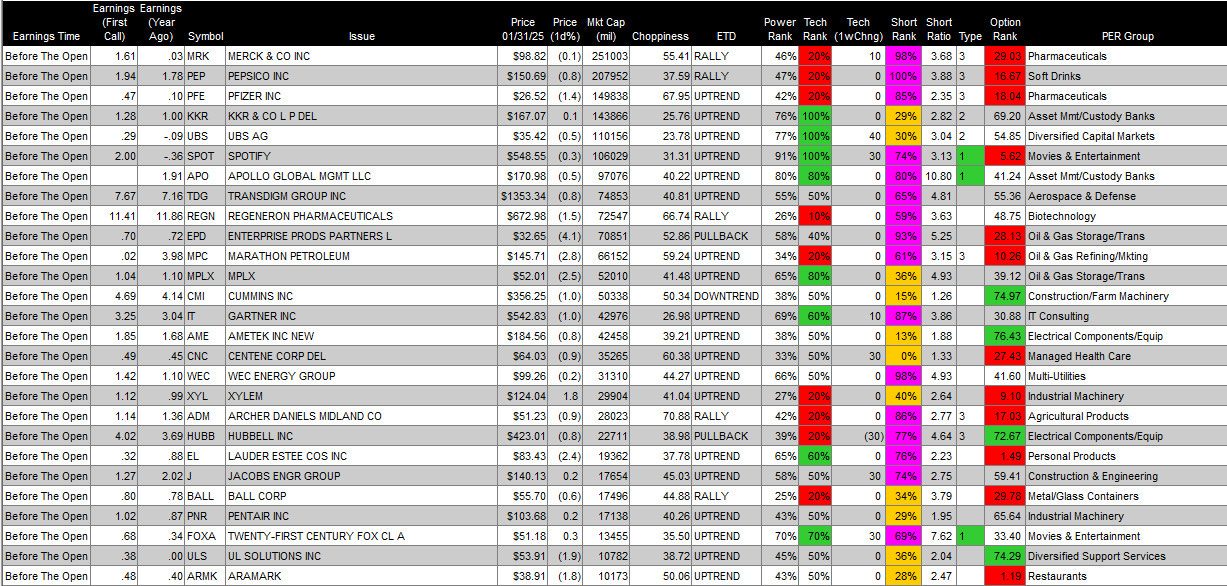The image size is (1227, 586).
Task: Click CENTENE CORP DEL name
Action: (275, 356)
